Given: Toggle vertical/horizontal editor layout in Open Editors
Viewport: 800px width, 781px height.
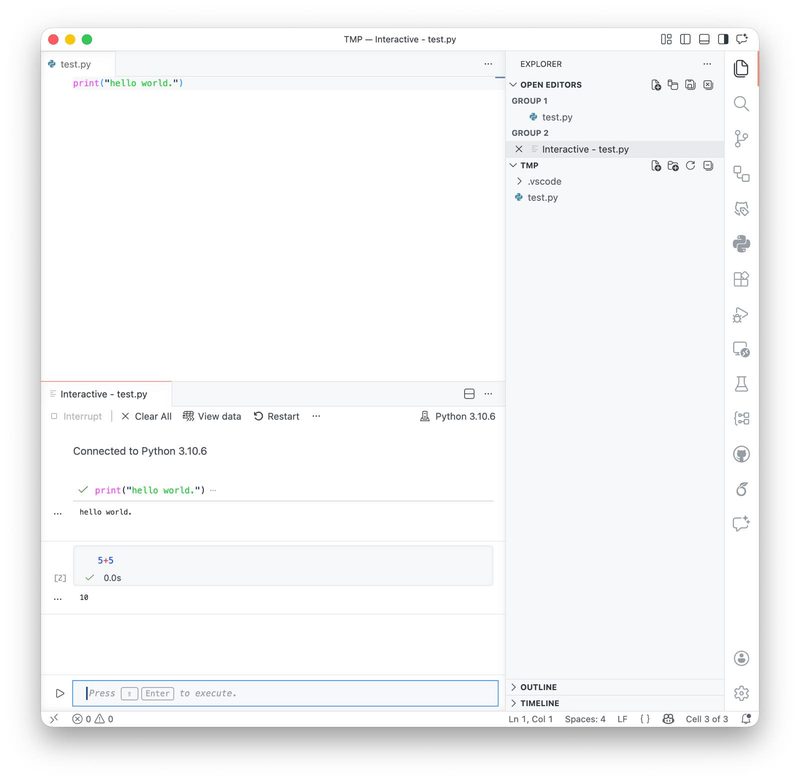Looking at the screenshot, I should click(673, 85).
